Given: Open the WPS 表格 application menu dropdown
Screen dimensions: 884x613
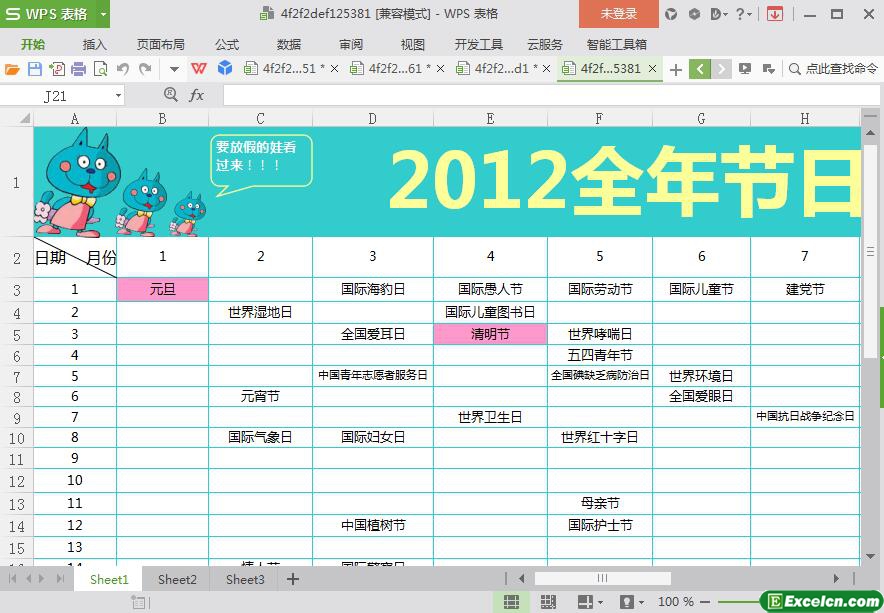Looking at the screenshot, I should tap(103, 14).
